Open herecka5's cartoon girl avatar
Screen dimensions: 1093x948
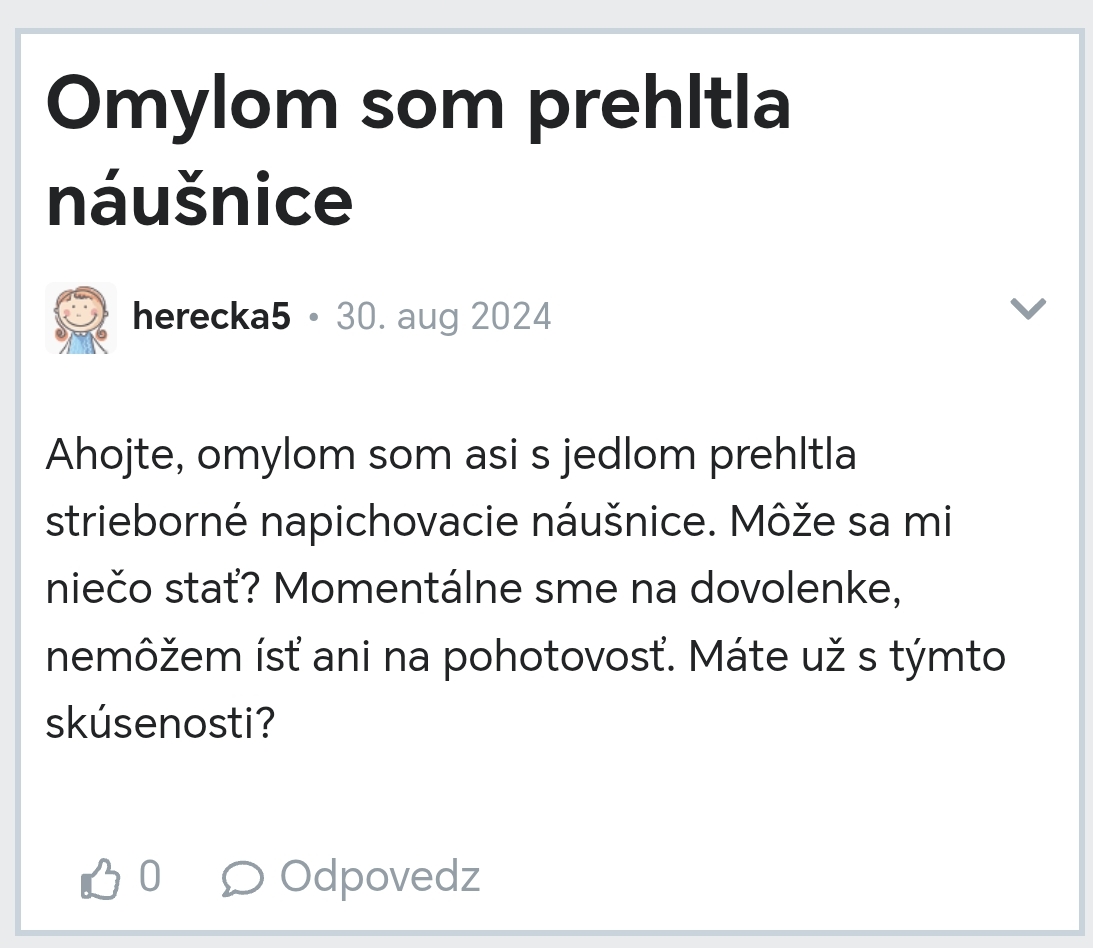tap(81, 318)
